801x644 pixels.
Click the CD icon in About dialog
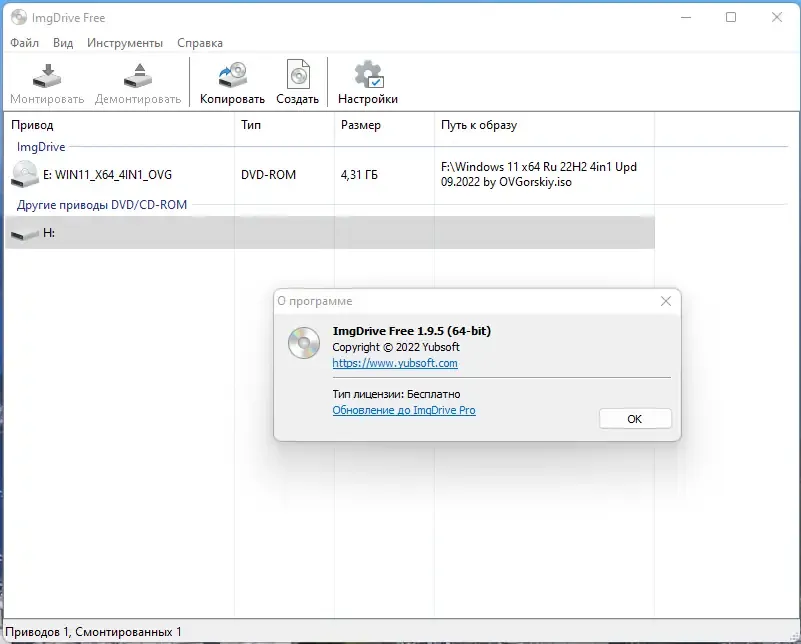304,343
